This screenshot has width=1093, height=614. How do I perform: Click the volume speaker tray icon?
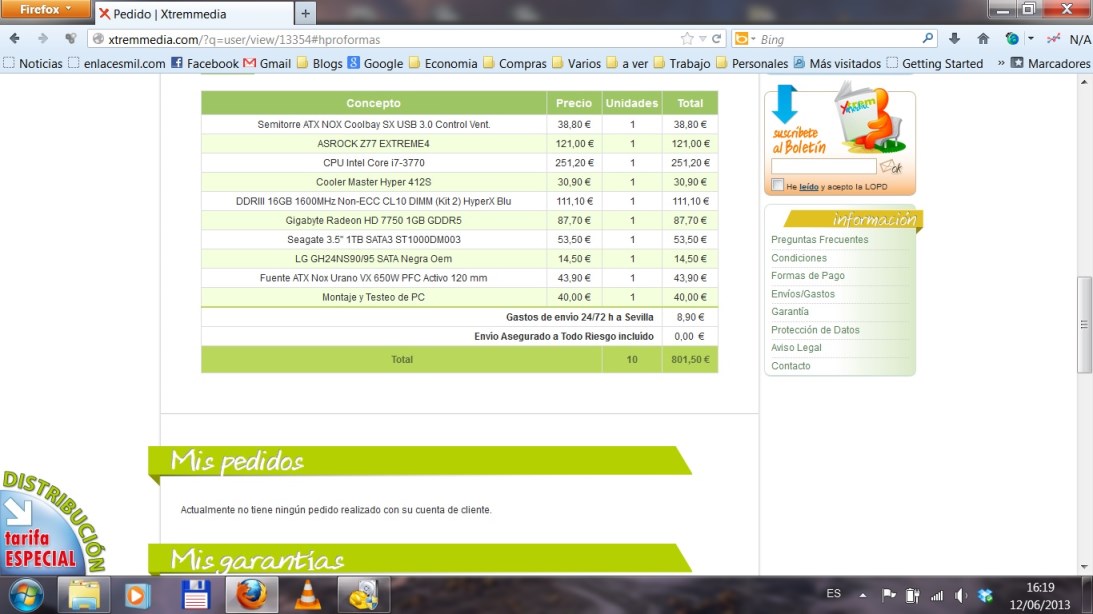pyautogui.click(x=961, y=595)
